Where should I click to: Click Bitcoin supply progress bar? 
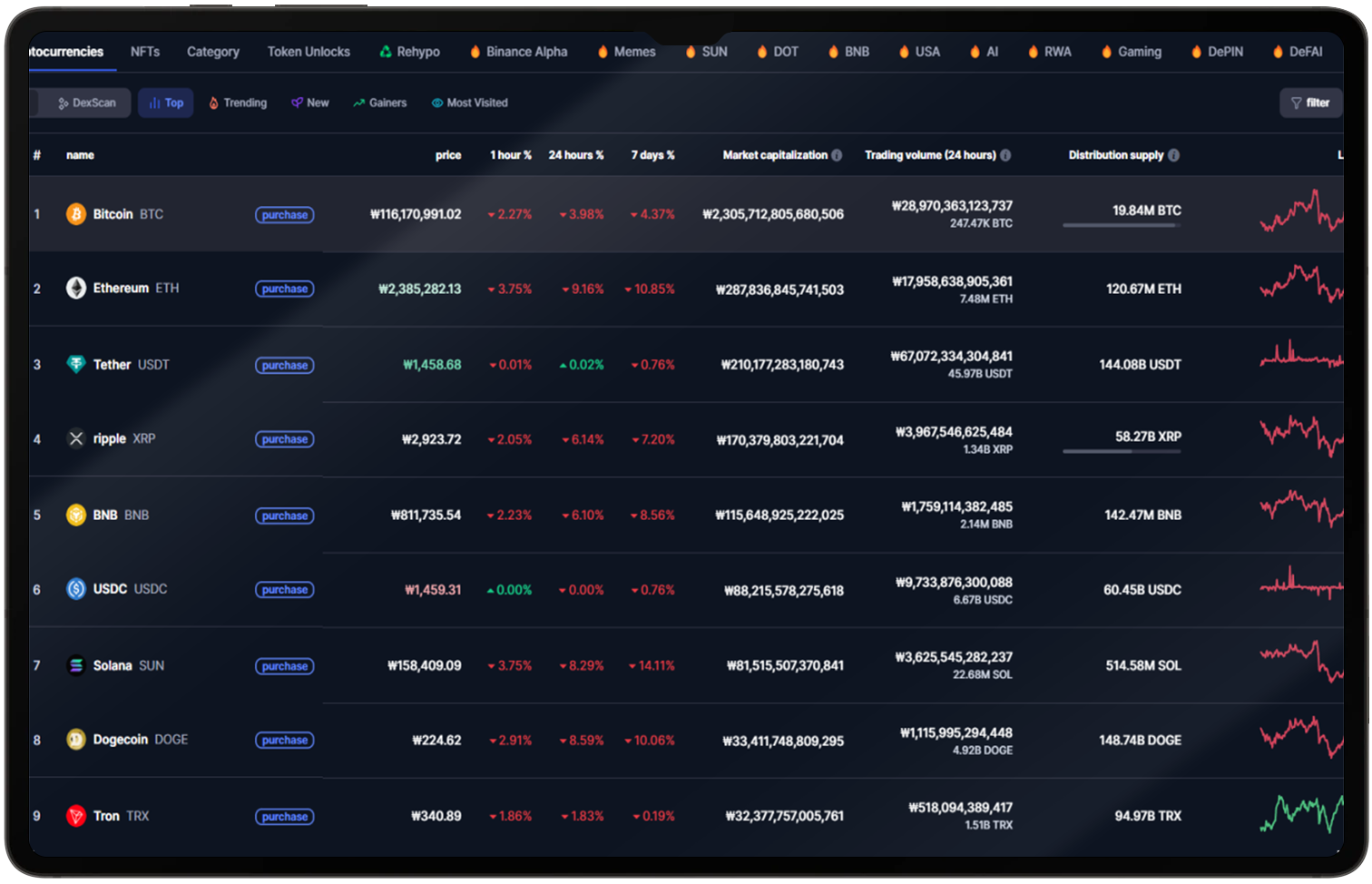tap(1122, 225)
